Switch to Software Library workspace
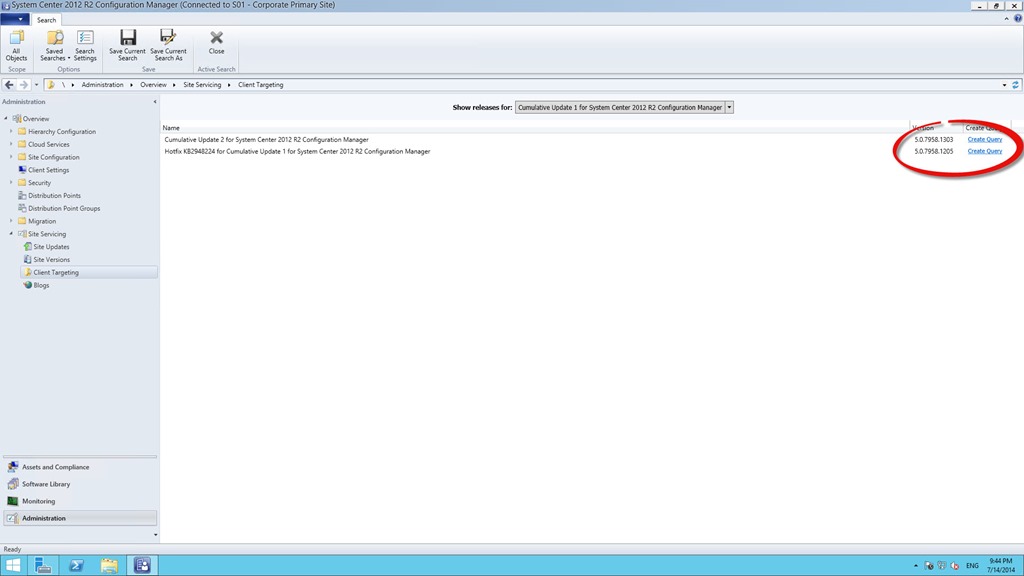The width and height of the screenshot is (1024, 576). 46,484
